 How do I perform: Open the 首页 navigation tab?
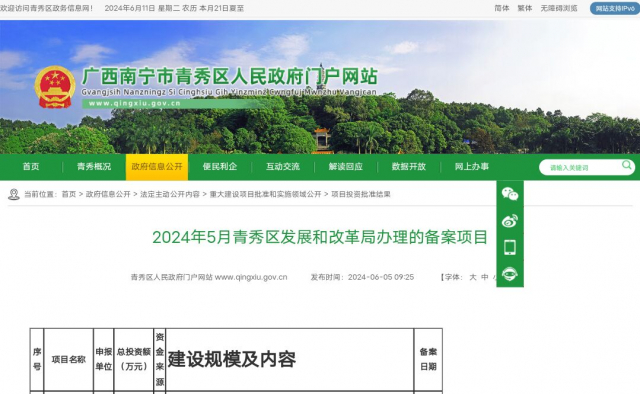point(31,167)
